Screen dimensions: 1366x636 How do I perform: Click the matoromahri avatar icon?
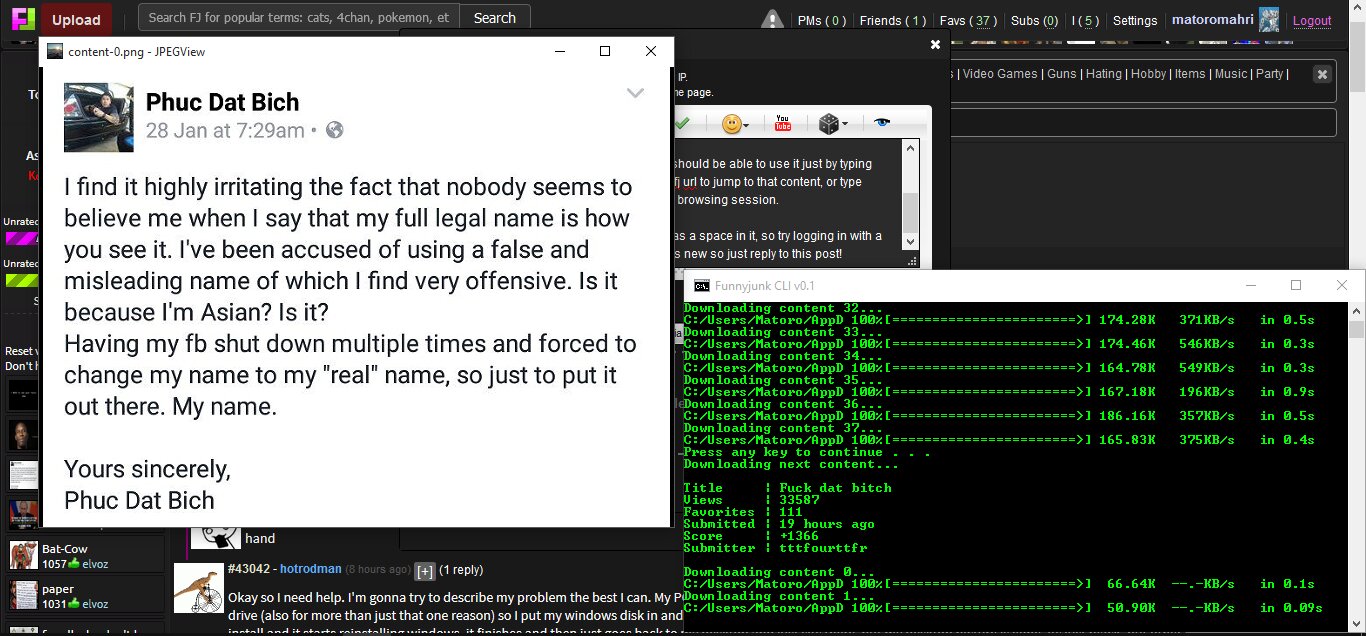pyautogui.click(x=1269, y=19)
